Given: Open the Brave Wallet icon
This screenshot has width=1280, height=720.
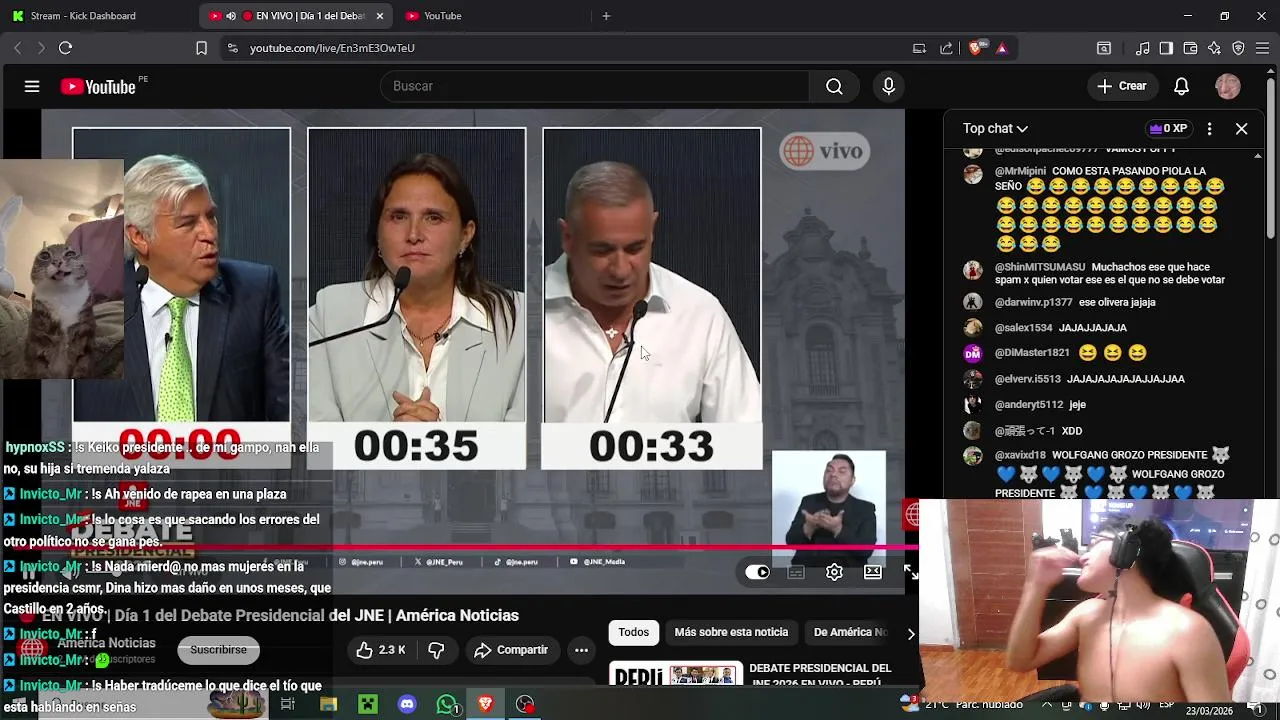Looking at the screenshot, I should (x=1190, y=48).
